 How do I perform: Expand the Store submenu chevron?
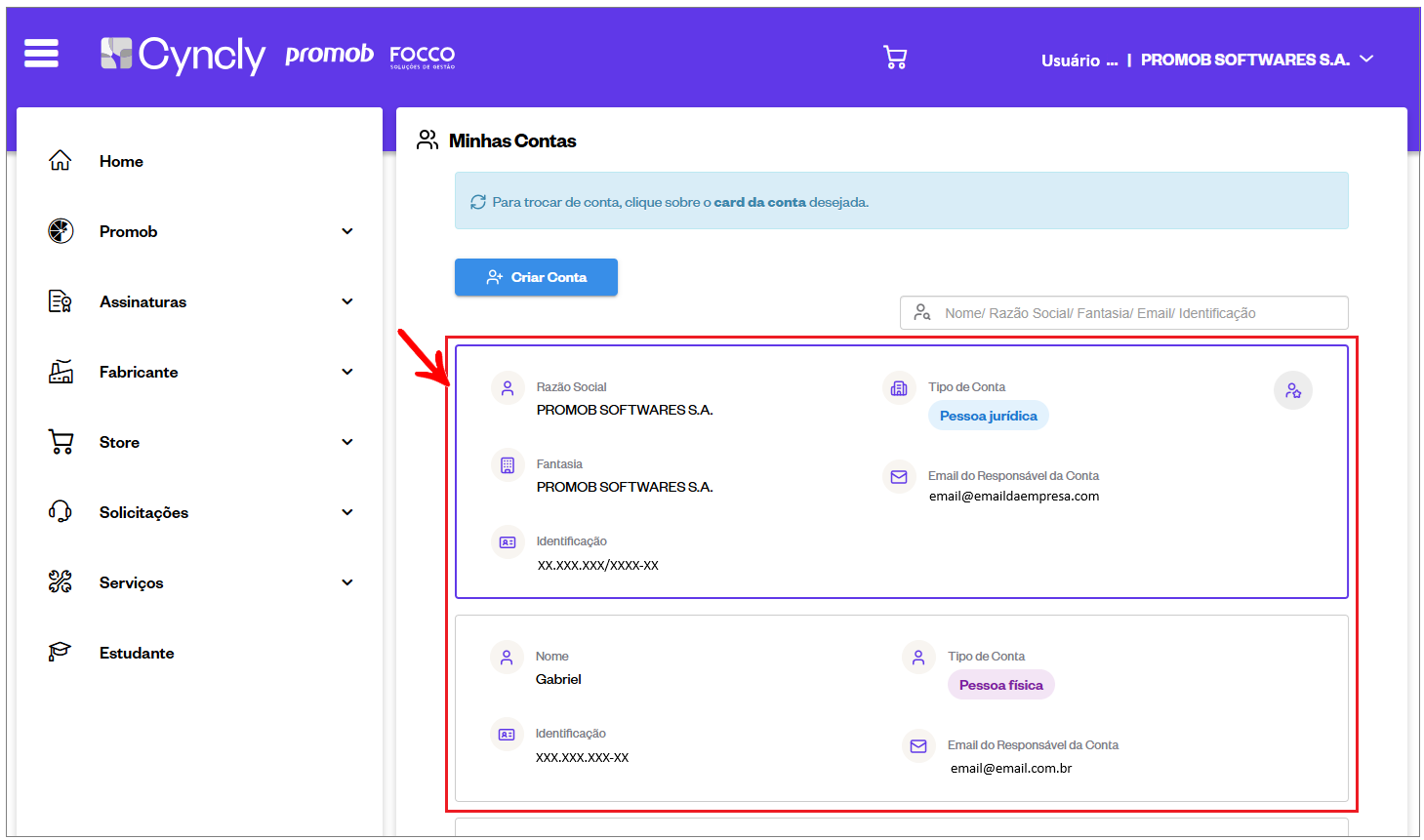coord(347,442)
